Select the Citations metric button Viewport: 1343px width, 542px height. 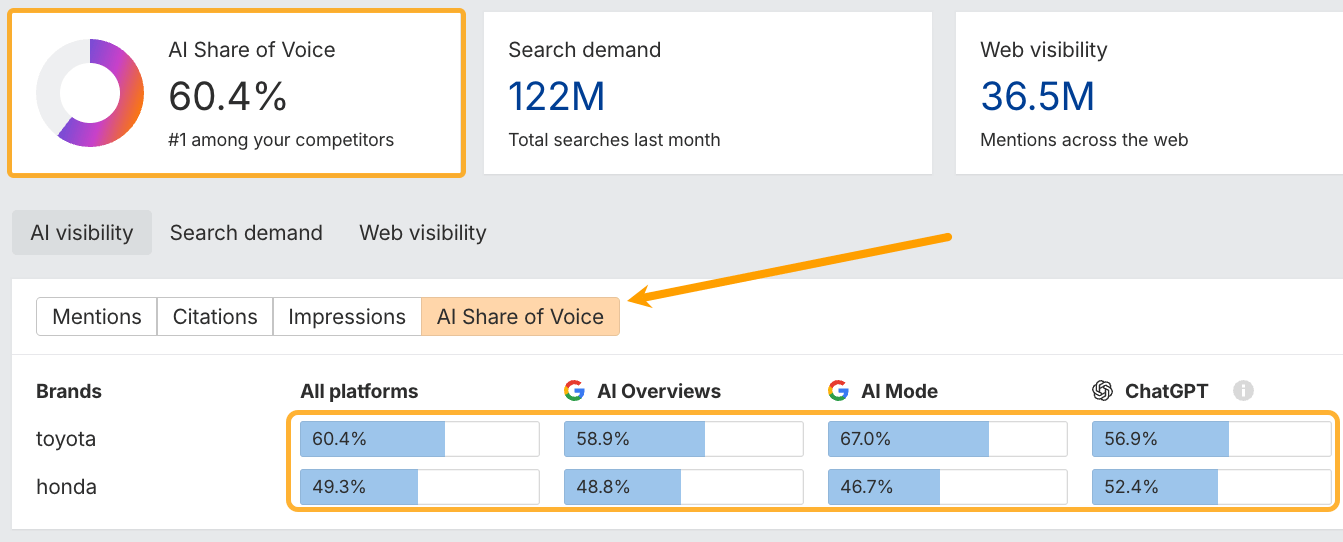coord(215,317)
